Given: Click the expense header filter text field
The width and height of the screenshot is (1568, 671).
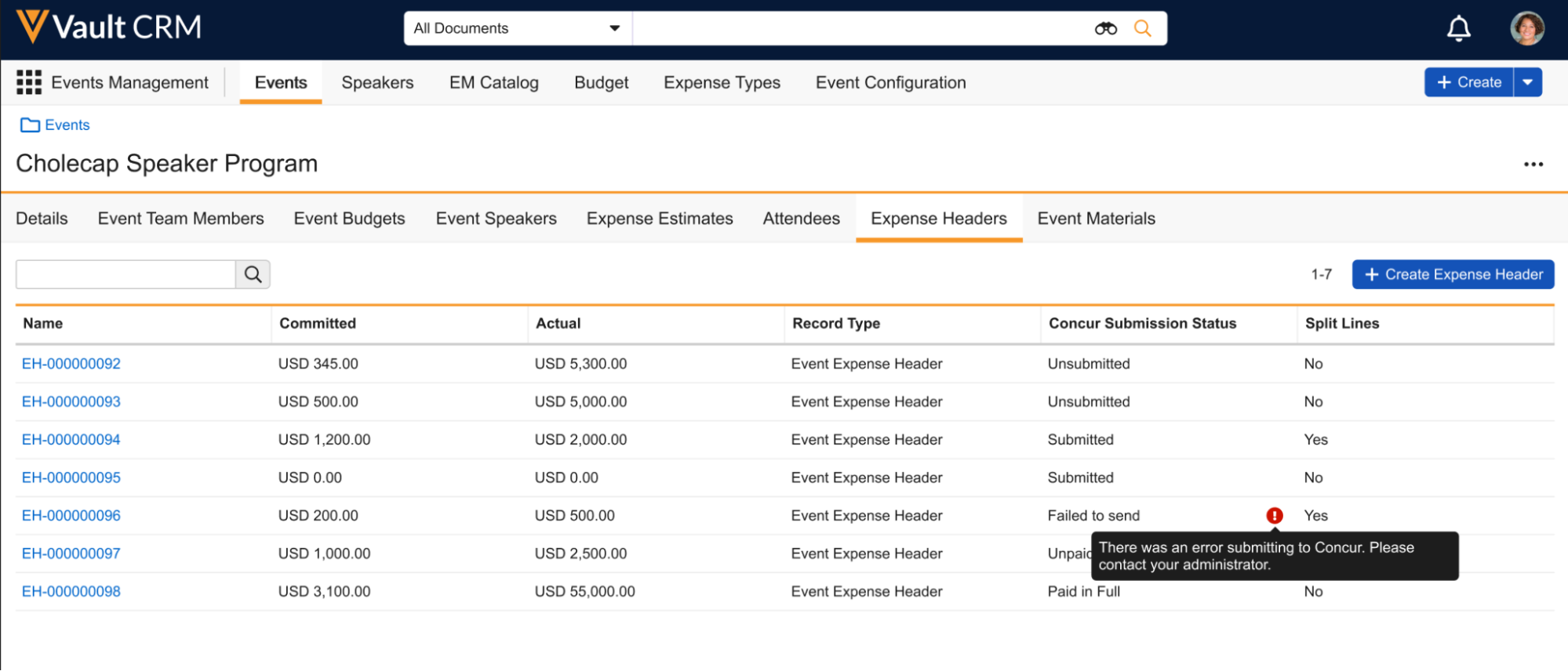Looking at the screenshot, I should click(x=126, y=274).
